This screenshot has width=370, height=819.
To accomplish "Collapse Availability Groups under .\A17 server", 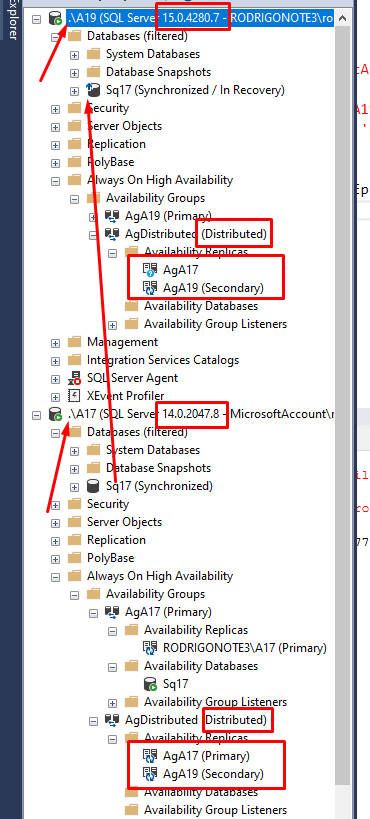I will click(74, 595).
